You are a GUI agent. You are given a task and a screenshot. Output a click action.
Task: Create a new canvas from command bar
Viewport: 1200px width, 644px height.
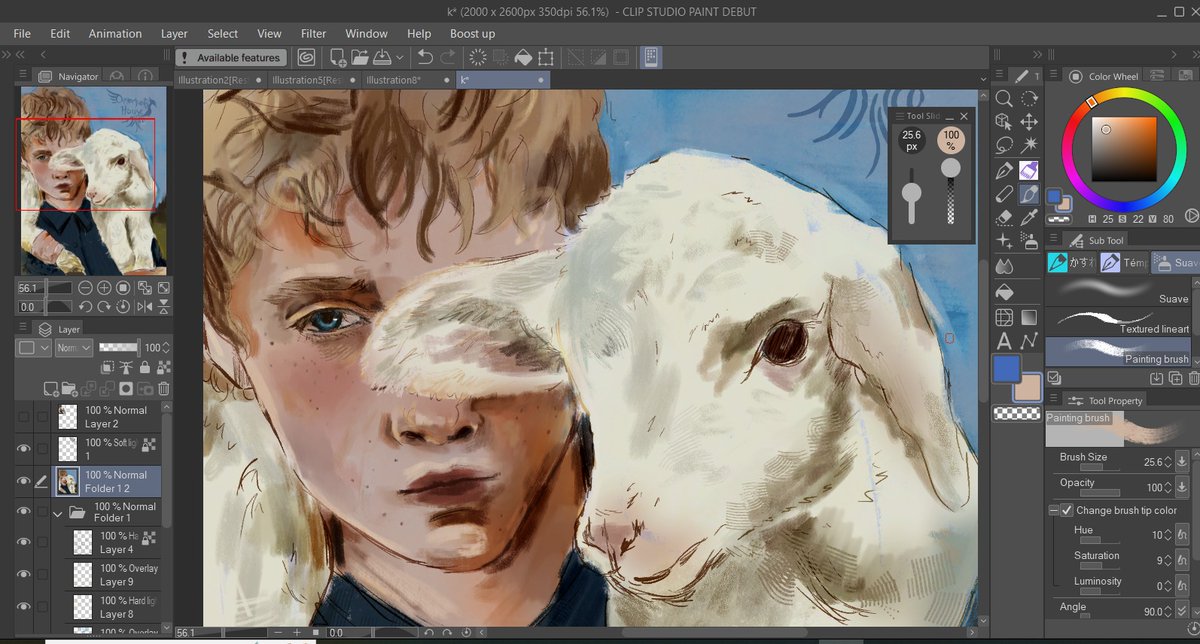pos(338,57)
